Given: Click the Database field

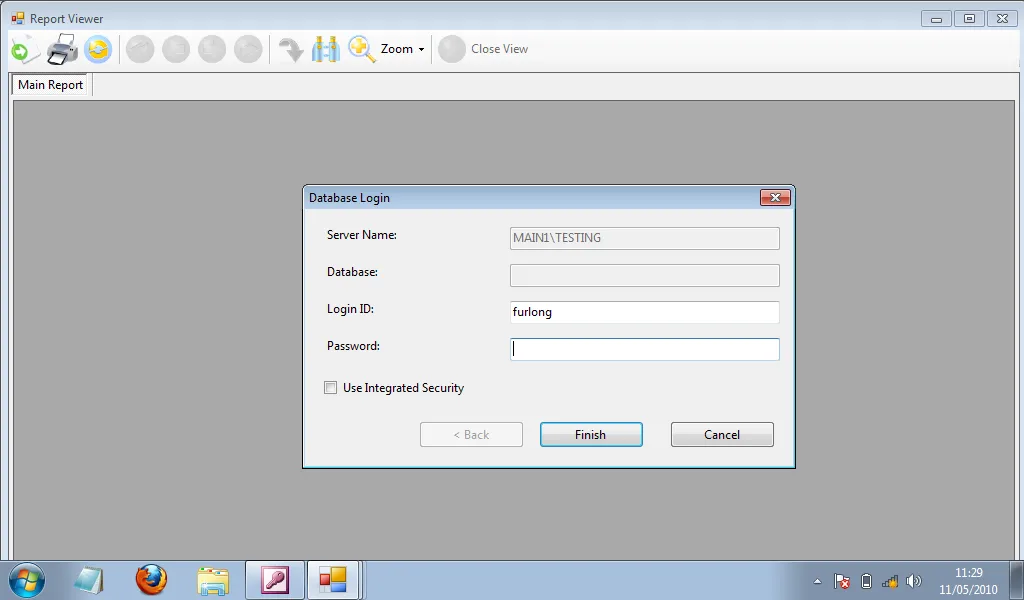Looking at the screenshot, I should tap(645, 276).
